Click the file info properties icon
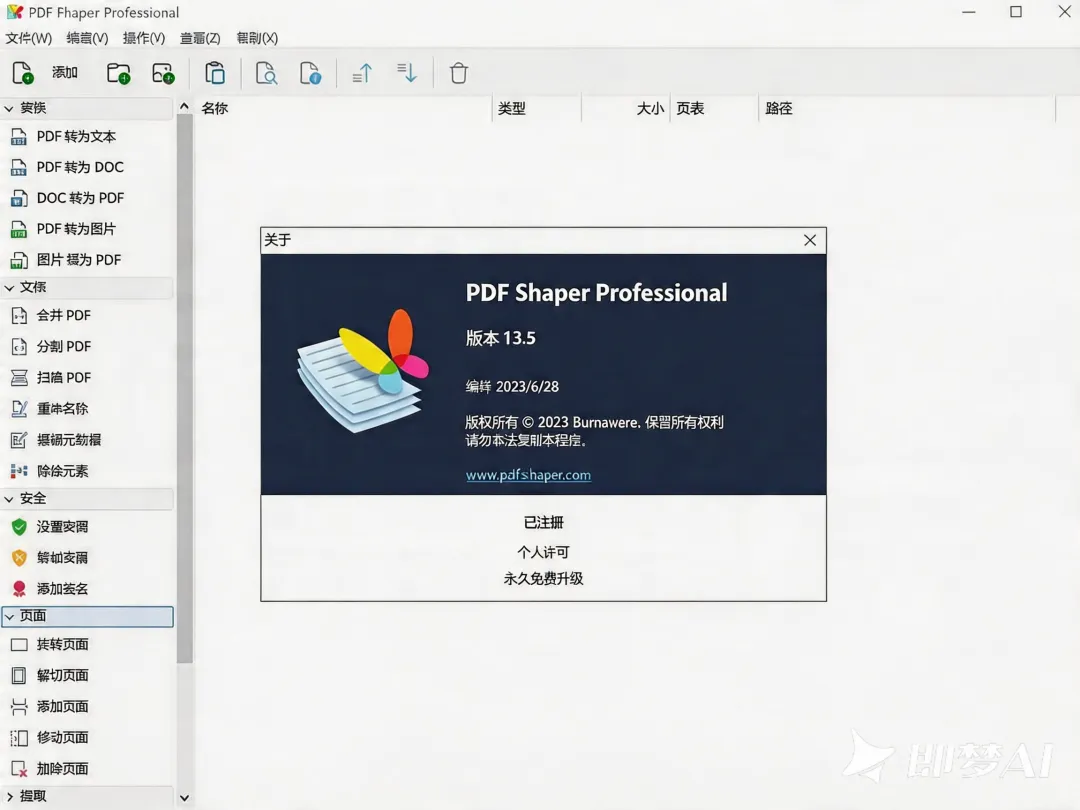 [310, 73]
